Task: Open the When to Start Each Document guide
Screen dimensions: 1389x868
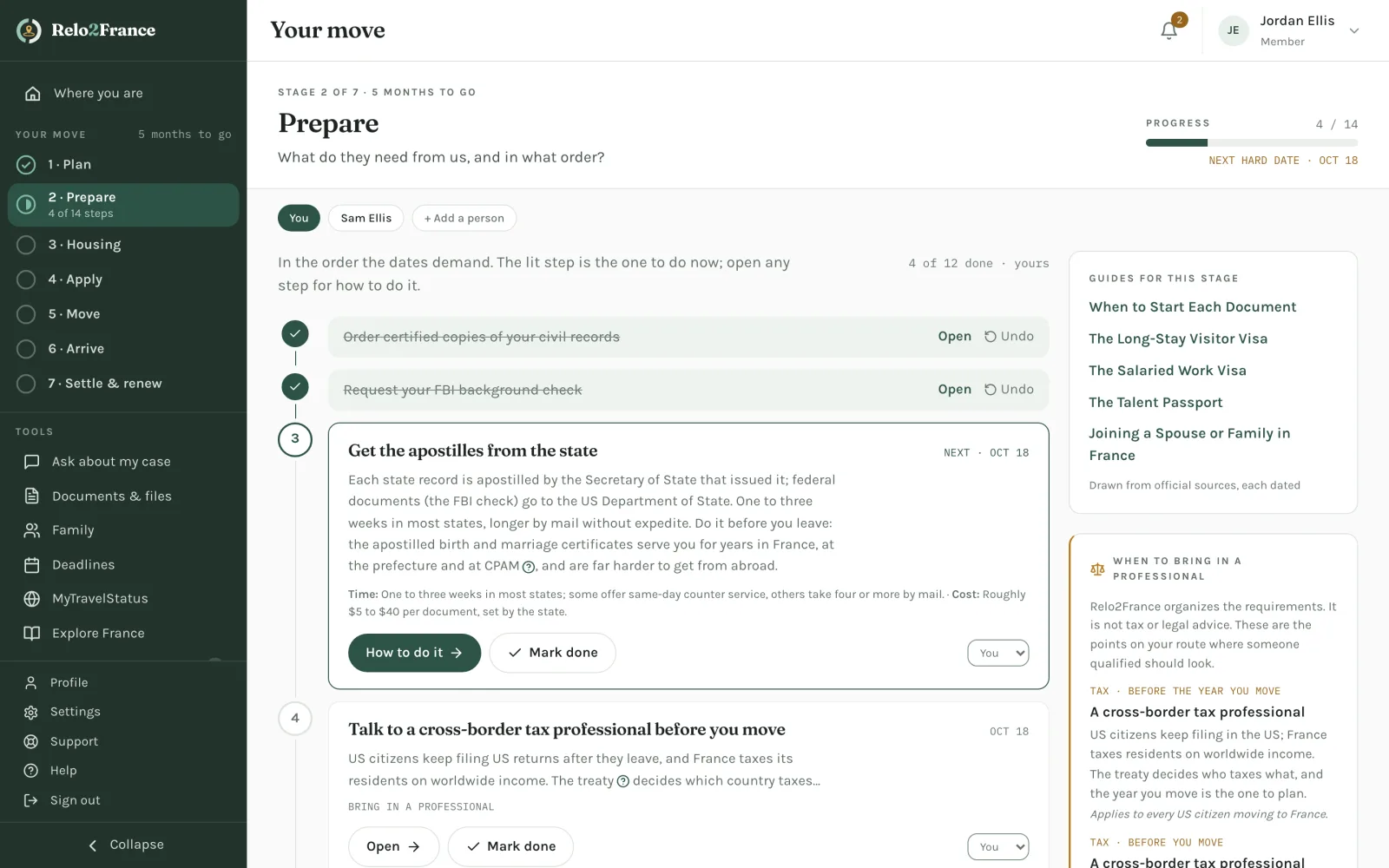Action: click(x=1193, y=307)
